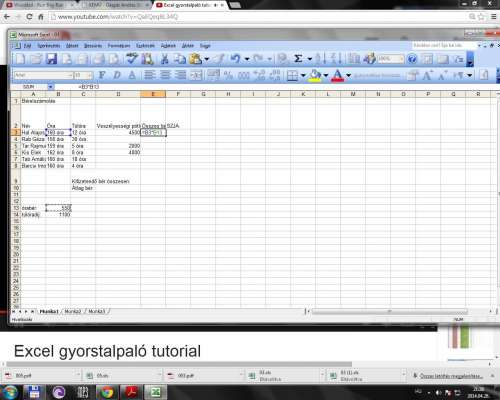The width and height of the screenshot is (500, 400).
Task: Click the Excel horizontal scrollbar
Action: pos(390,311)
